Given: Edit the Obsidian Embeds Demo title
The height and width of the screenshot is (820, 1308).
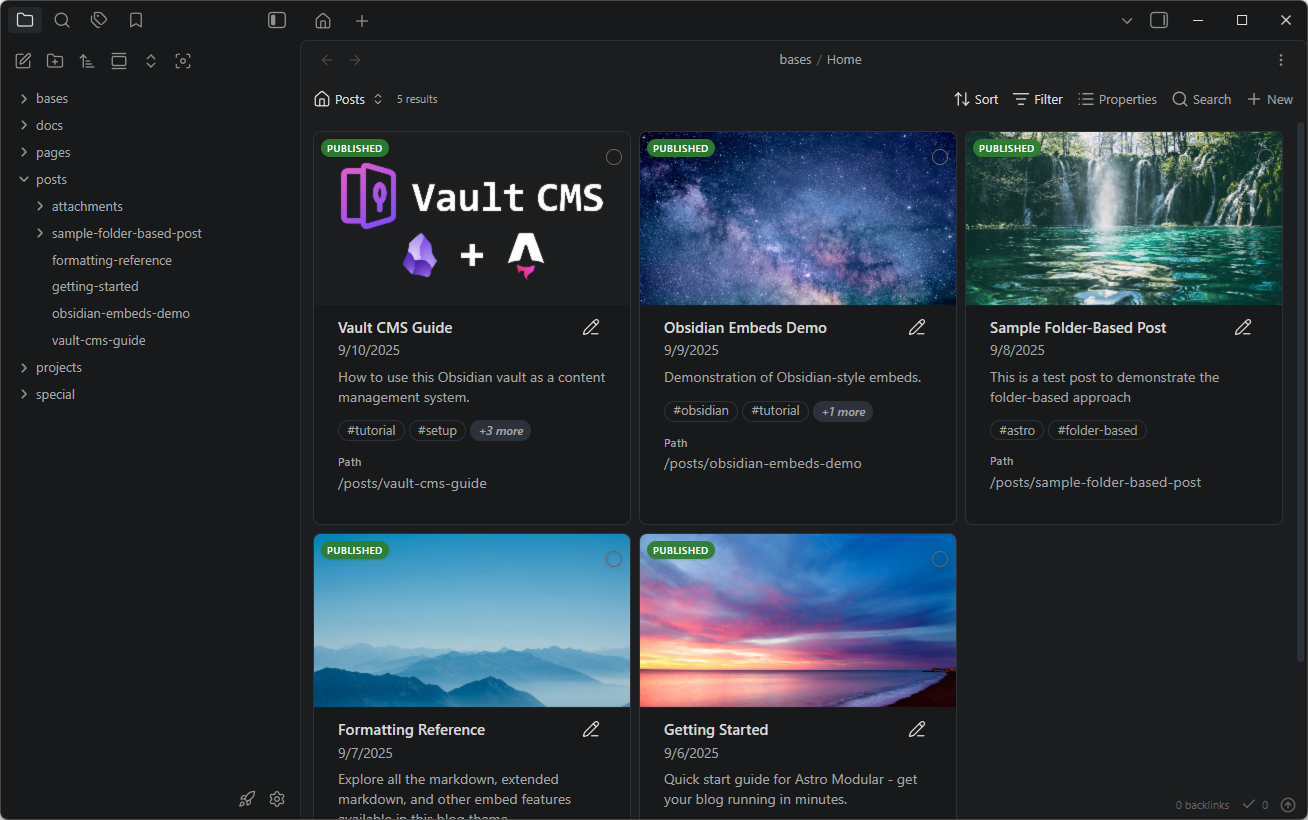Looking at the screenshot, I should [x=917, y=327].
